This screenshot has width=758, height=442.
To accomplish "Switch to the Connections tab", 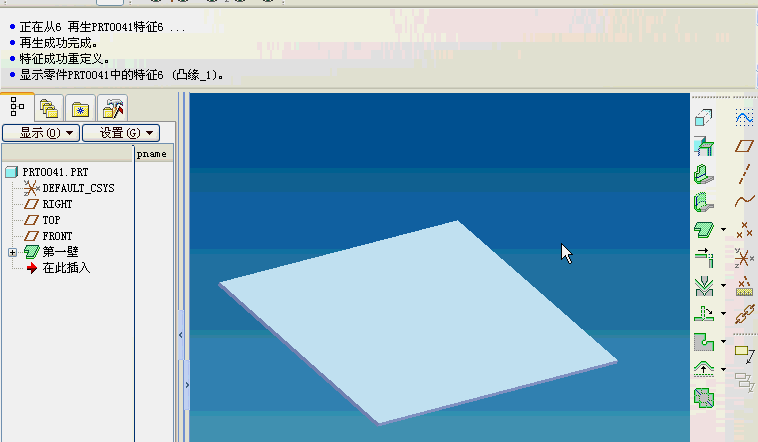I will (113, 108).
